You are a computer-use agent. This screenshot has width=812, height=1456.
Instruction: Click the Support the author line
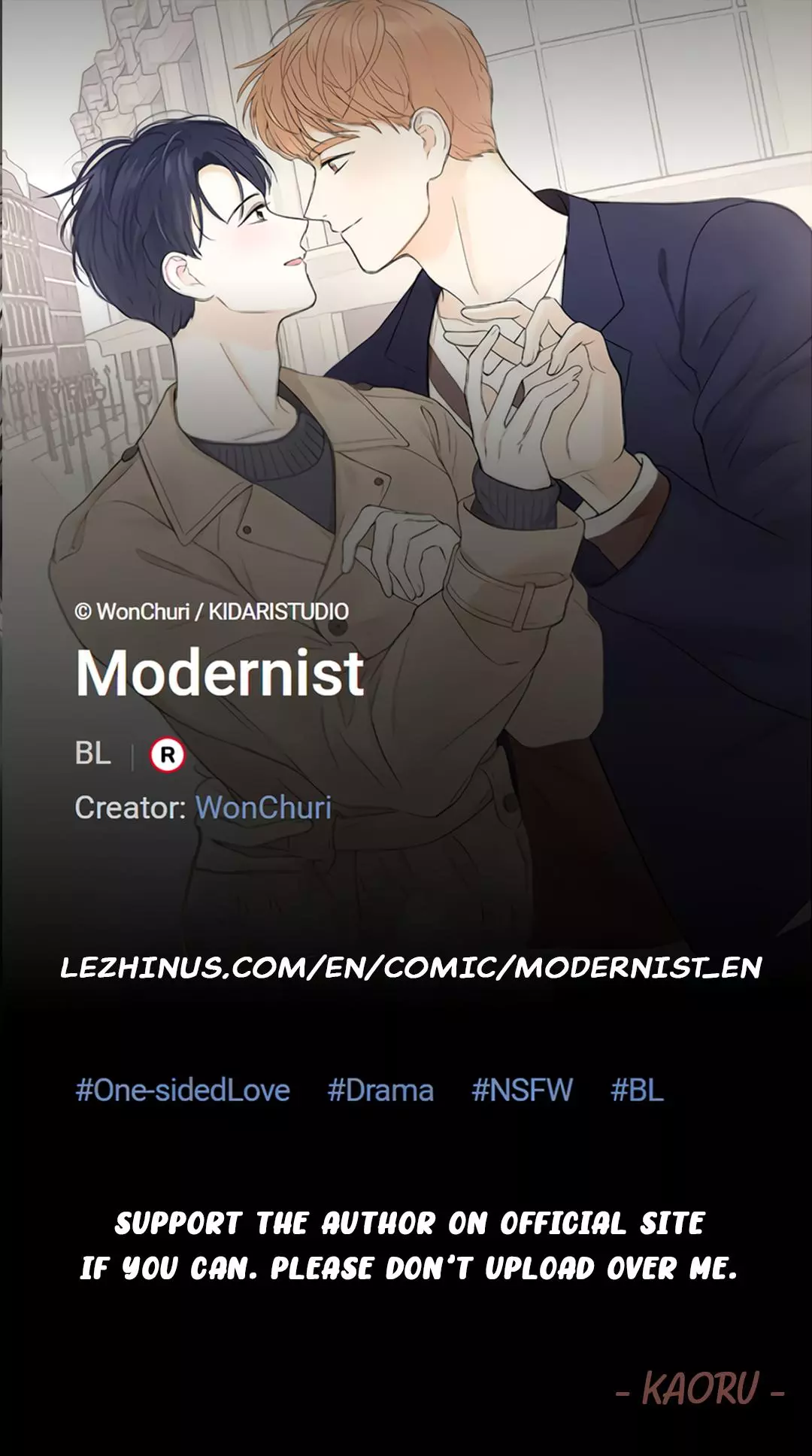coord(410,1224)
